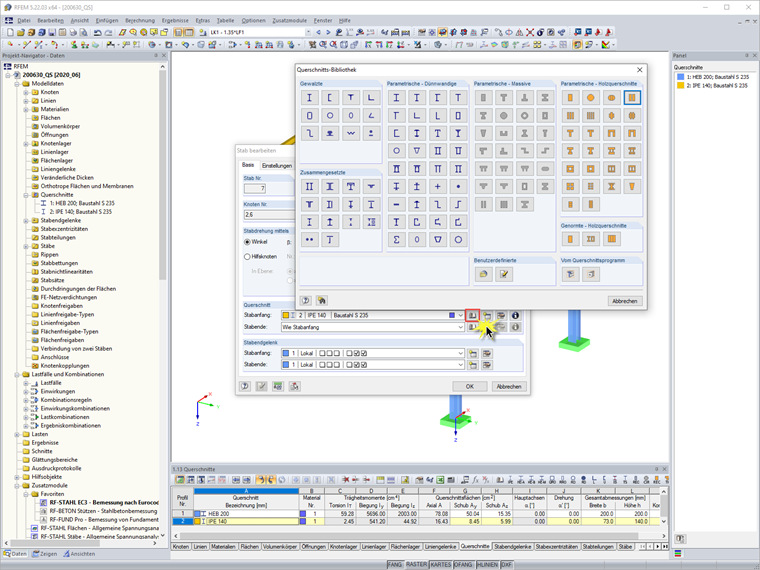
Task: Click yellow swatch for IPE 140 in Panel
Action: pyautogui.click(x=681, y=85)
